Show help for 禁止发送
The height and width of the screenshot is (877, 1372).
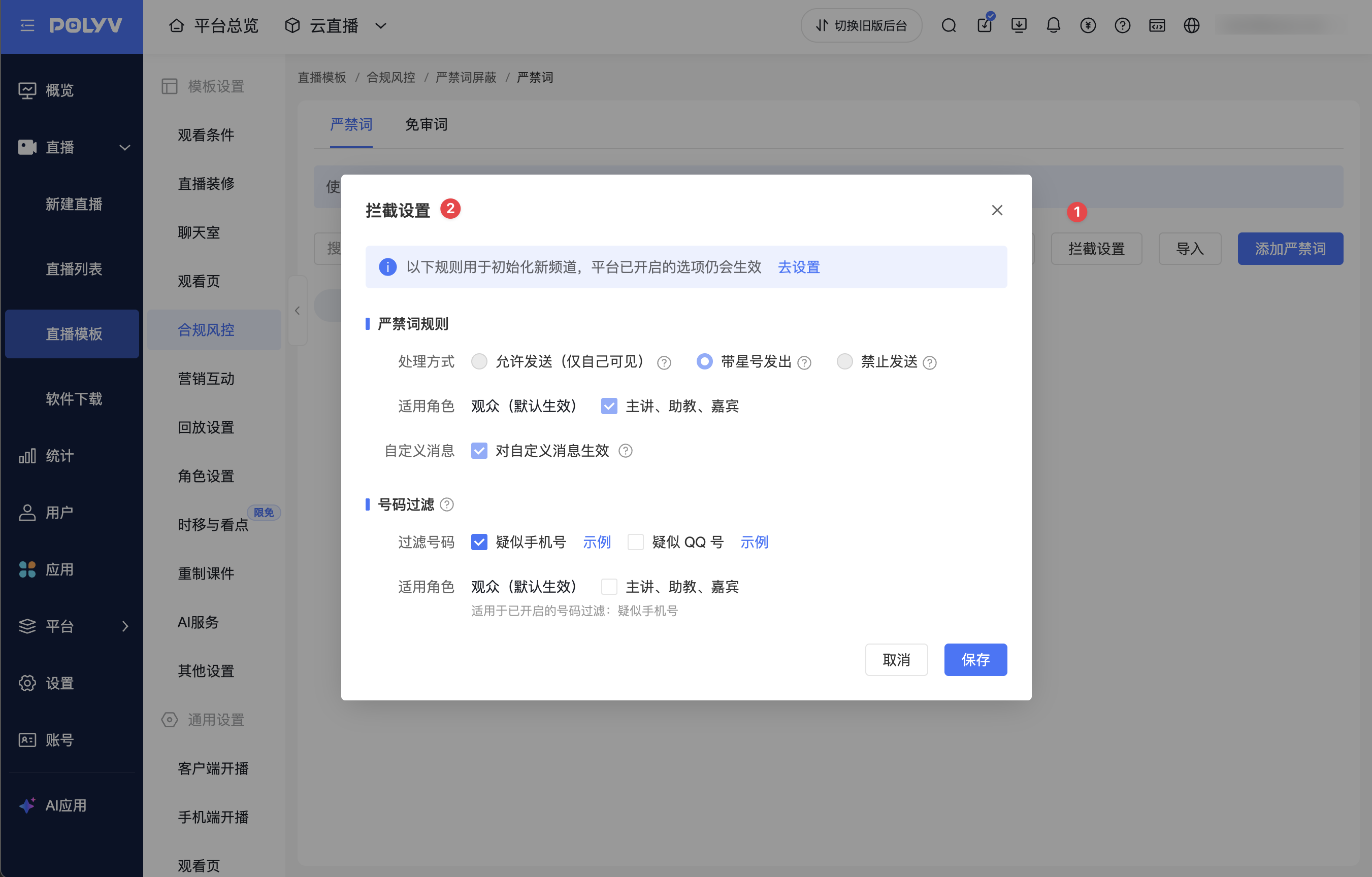(929, 363)
